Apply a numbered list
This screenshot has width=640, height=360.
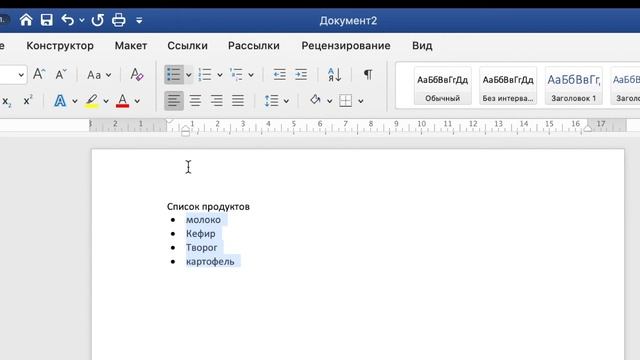(205, 75)
